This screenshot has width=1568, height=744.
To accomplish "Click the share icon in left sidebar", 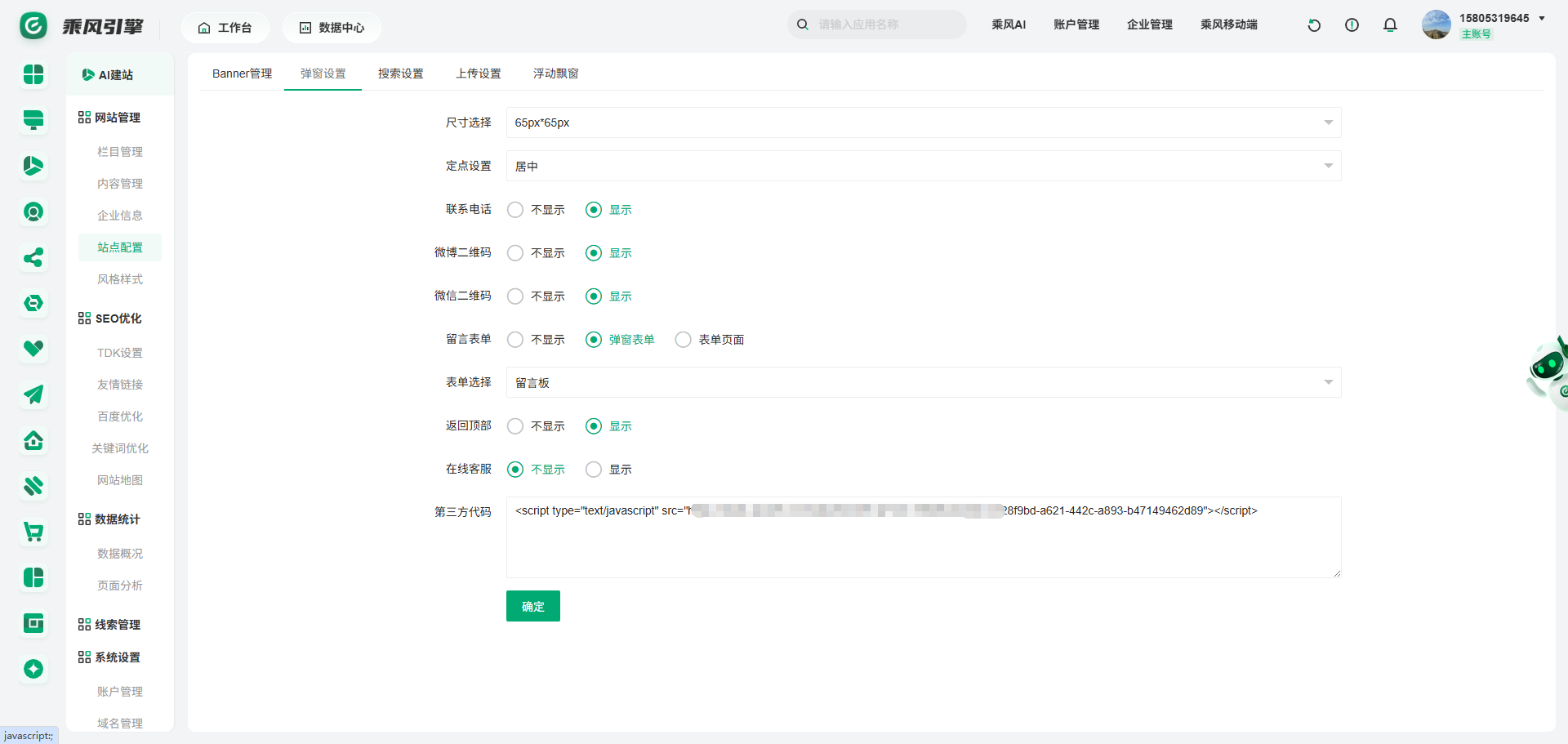I will tap(33, 258).
